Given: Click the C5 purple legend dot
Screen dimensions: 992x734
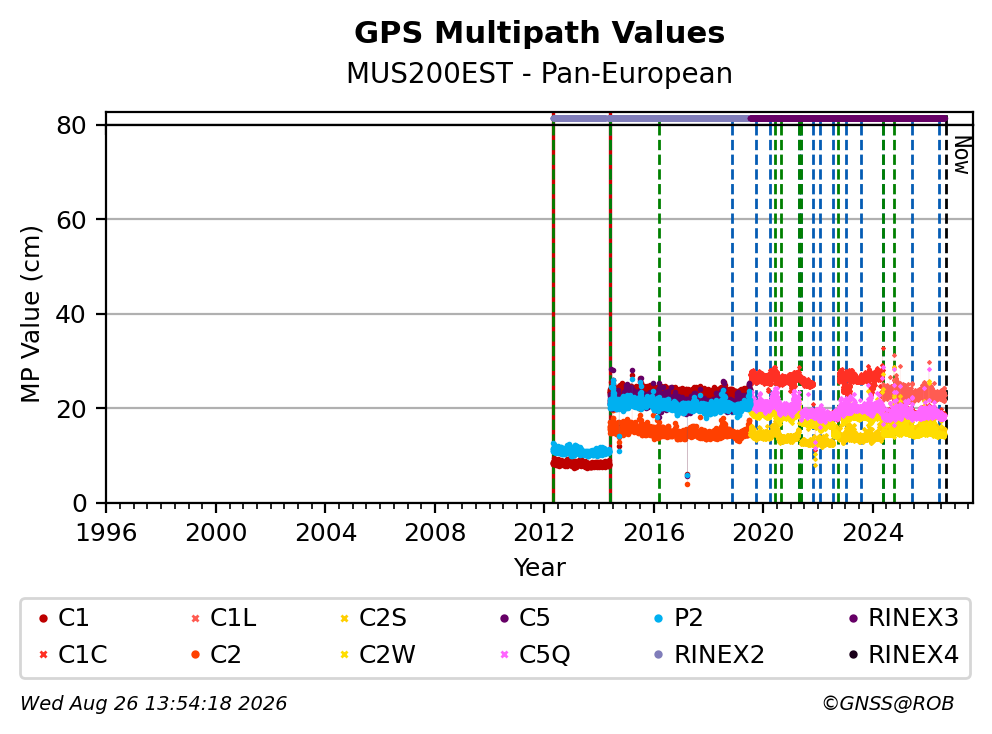Looking at the screenshot, I should point(504,618).
